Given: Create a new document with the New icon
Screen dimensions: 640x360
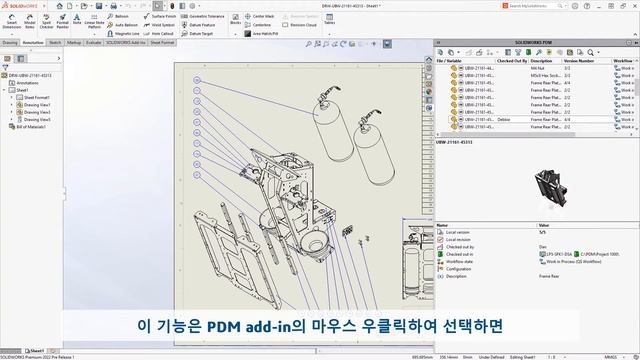Looking at the screenshot, I should [x=70, y=6].
